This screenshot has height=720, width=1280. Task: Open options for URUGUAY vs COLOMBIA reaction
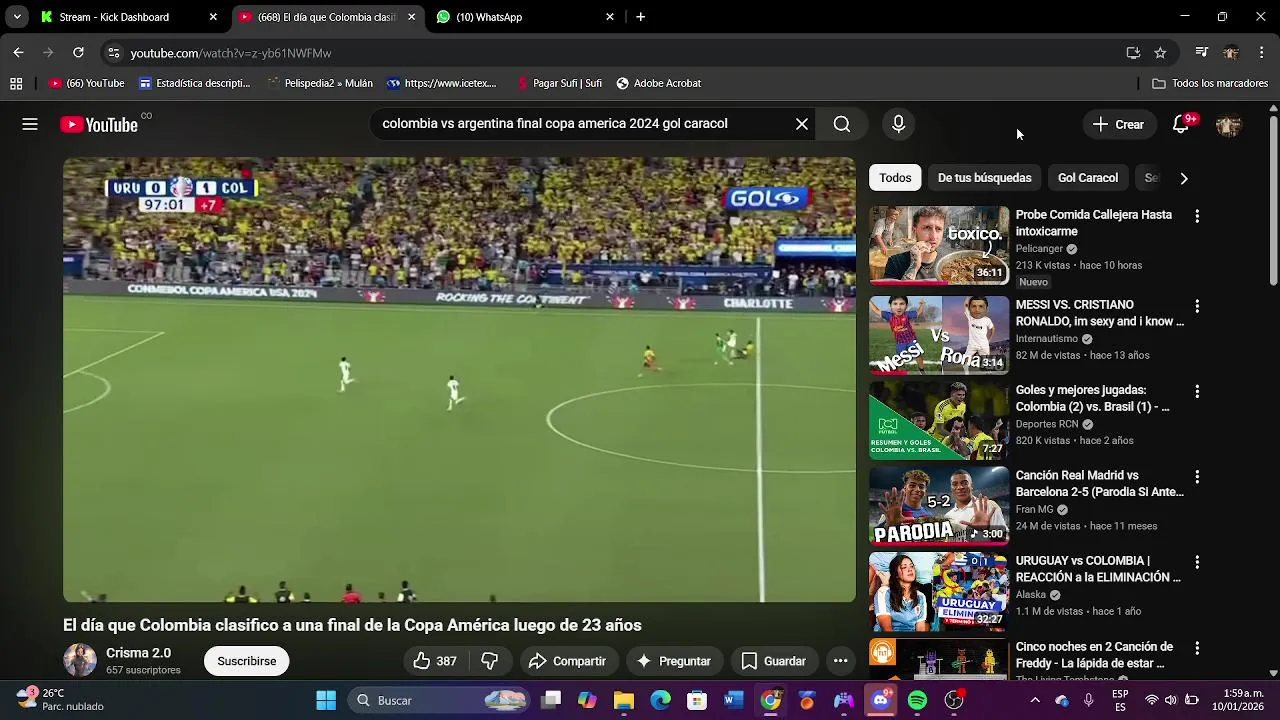click(1197, 562)
